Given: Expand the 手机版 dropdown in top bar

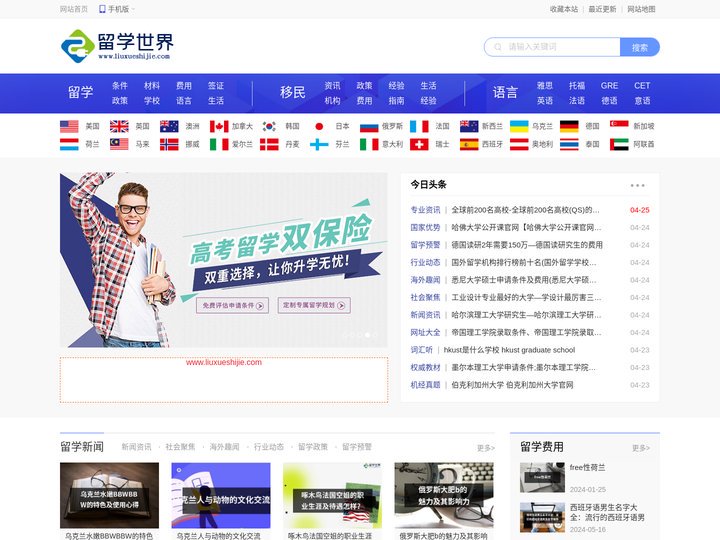Looking at the screenshot, I should [x=117, y=9].
